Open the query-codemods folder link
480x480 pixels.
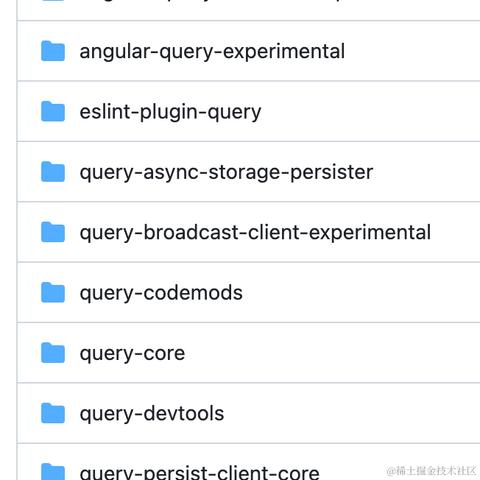pyautogui.click(x=161, y=293)
